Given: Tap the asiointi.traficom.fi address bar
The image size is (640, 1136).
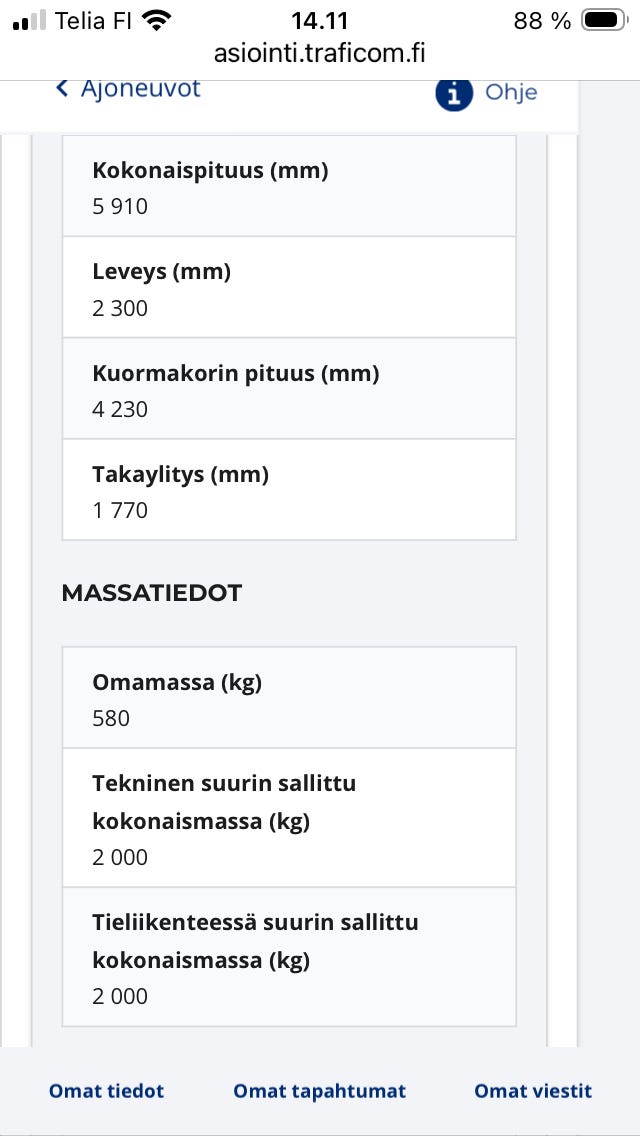Looking at the screenshot, I should [x=320, y=54].
